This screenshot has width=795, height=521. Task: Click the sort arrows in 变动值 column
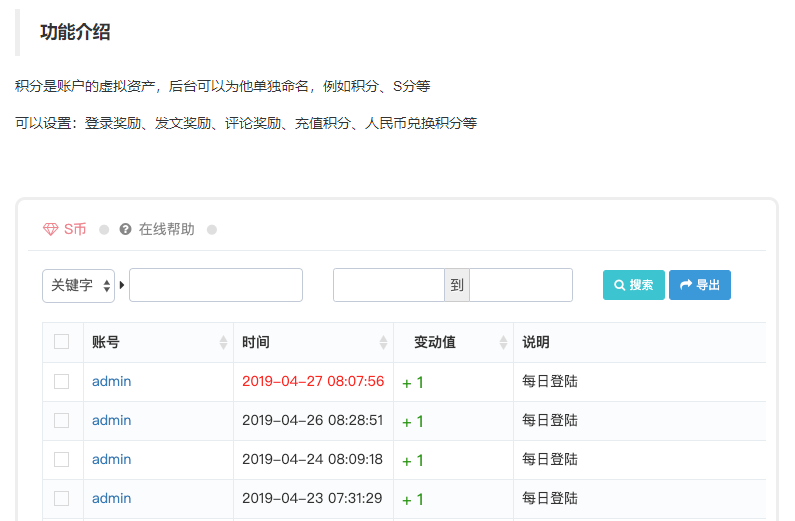pos(503,343)
